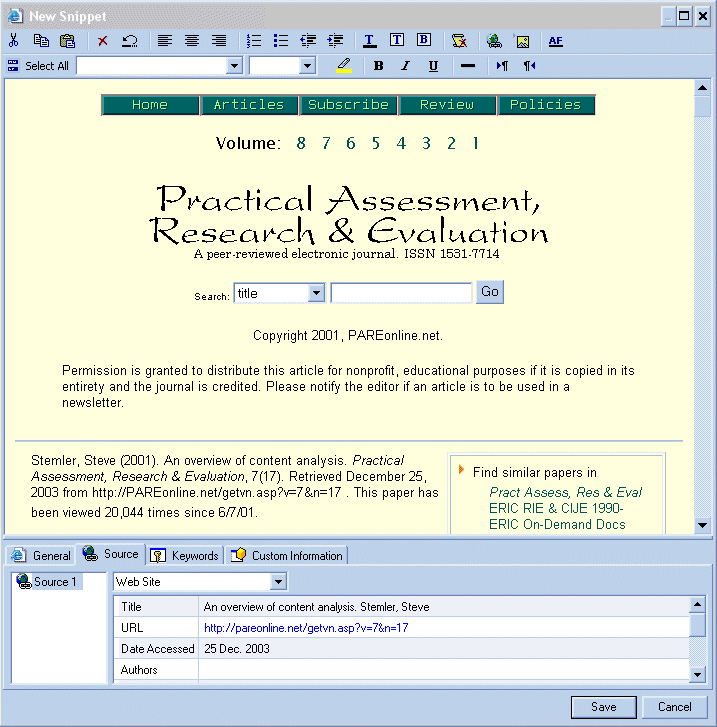Maximize the New Snippet window
This screenshot has height=727, width=717.
pyautogui.click(x=684, y=16)
